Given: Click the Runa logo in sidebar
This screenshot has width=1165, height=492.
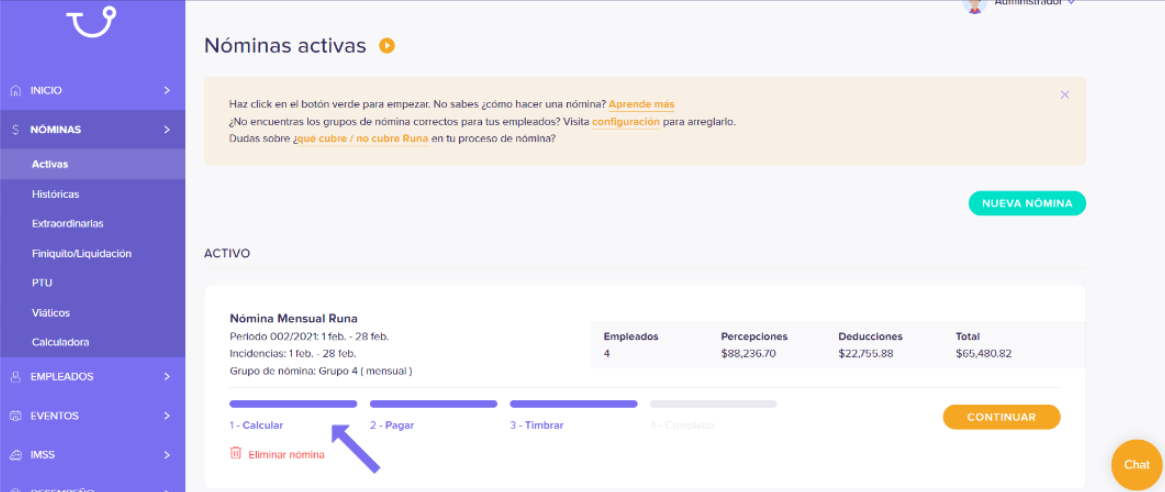Looking at the screenshot, I should 92,22.
